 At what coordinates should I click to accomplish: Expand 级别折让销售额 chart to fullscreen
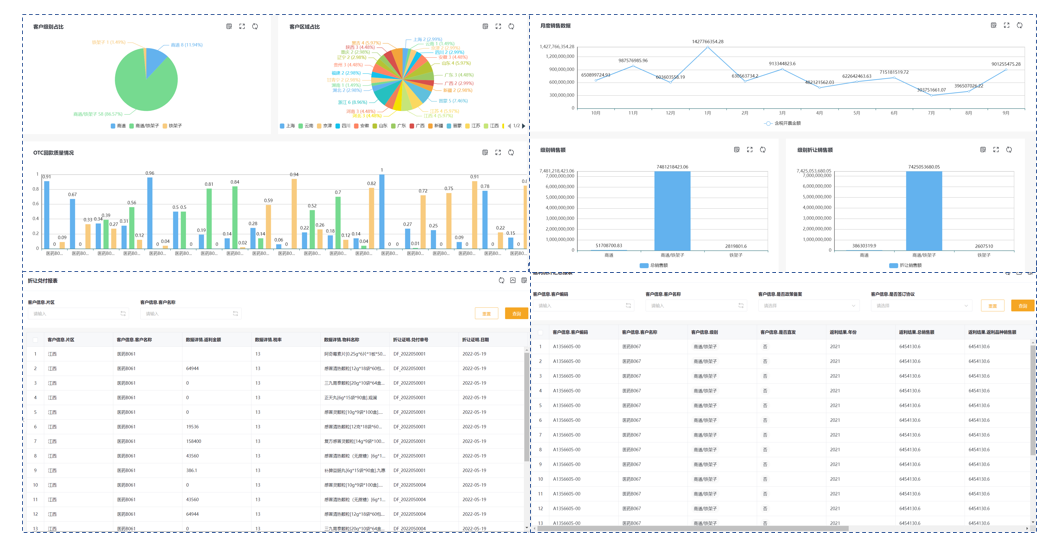click(x=996, y=150)
